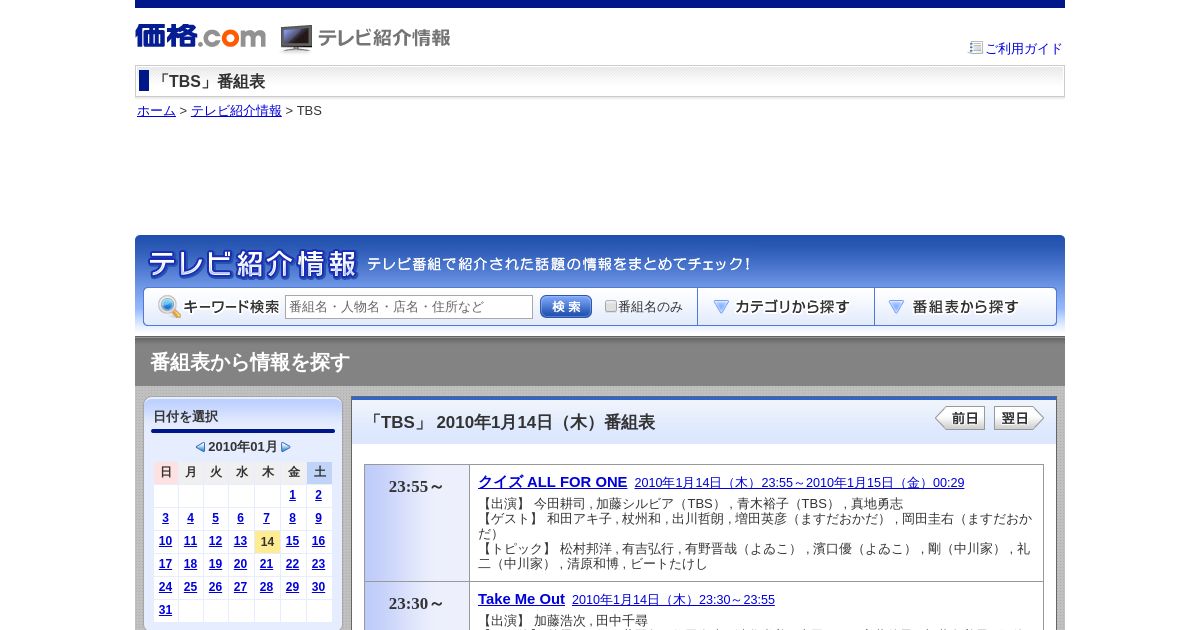Select January 2 in calendar
This screenshot has height=630, width=1200.
point(318,495)
